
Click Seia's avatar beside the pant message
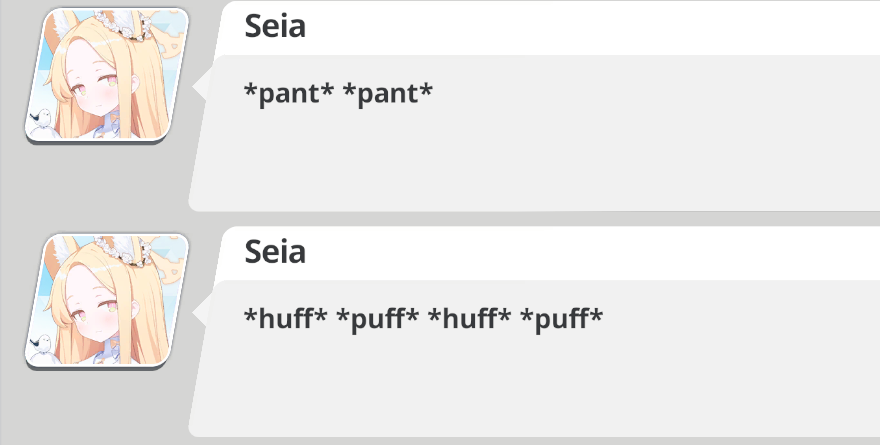tap(107, 75)
